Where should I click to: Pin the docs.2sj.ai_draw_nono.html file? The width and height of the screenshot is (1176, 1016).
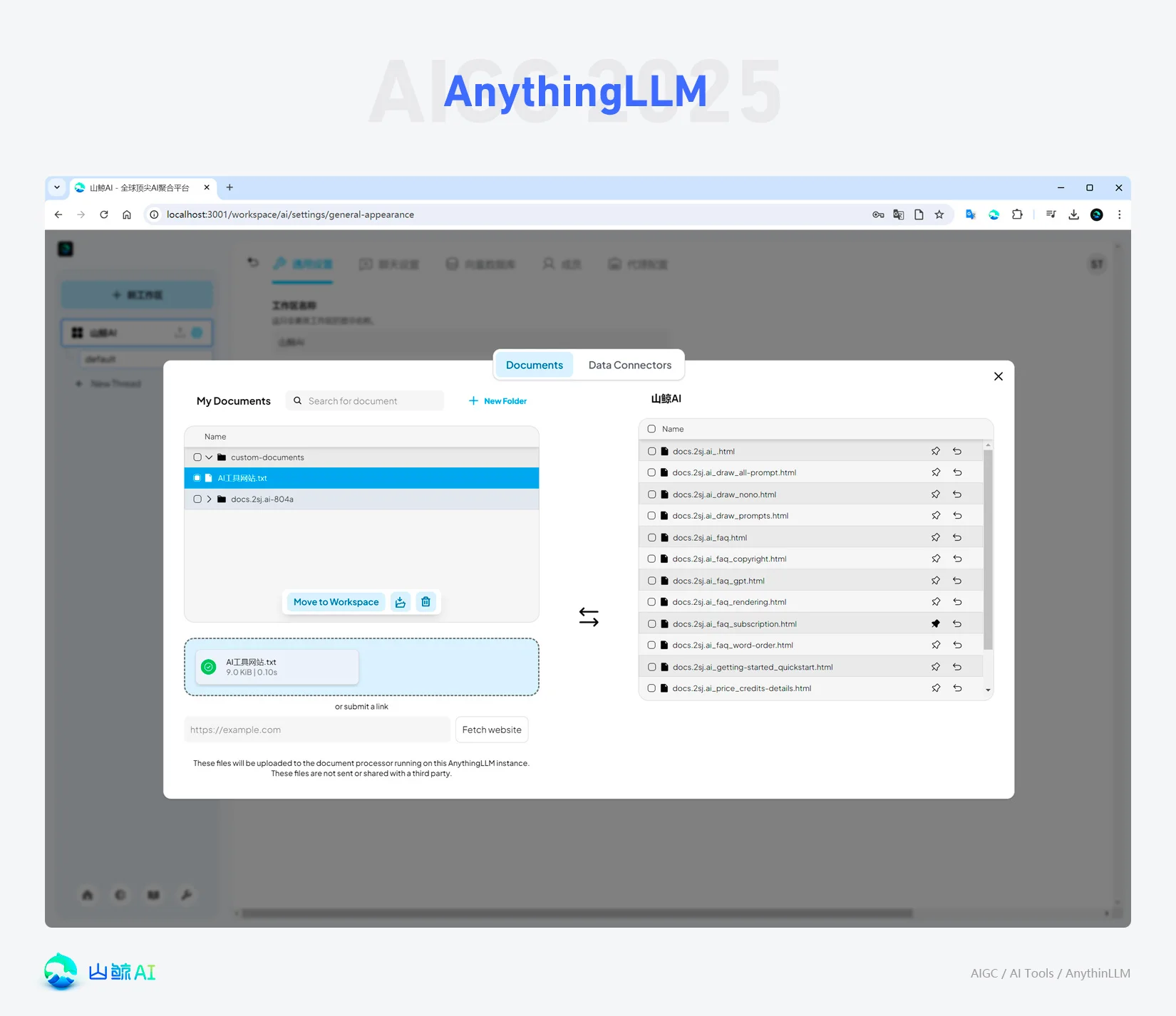tap(936, 494)
